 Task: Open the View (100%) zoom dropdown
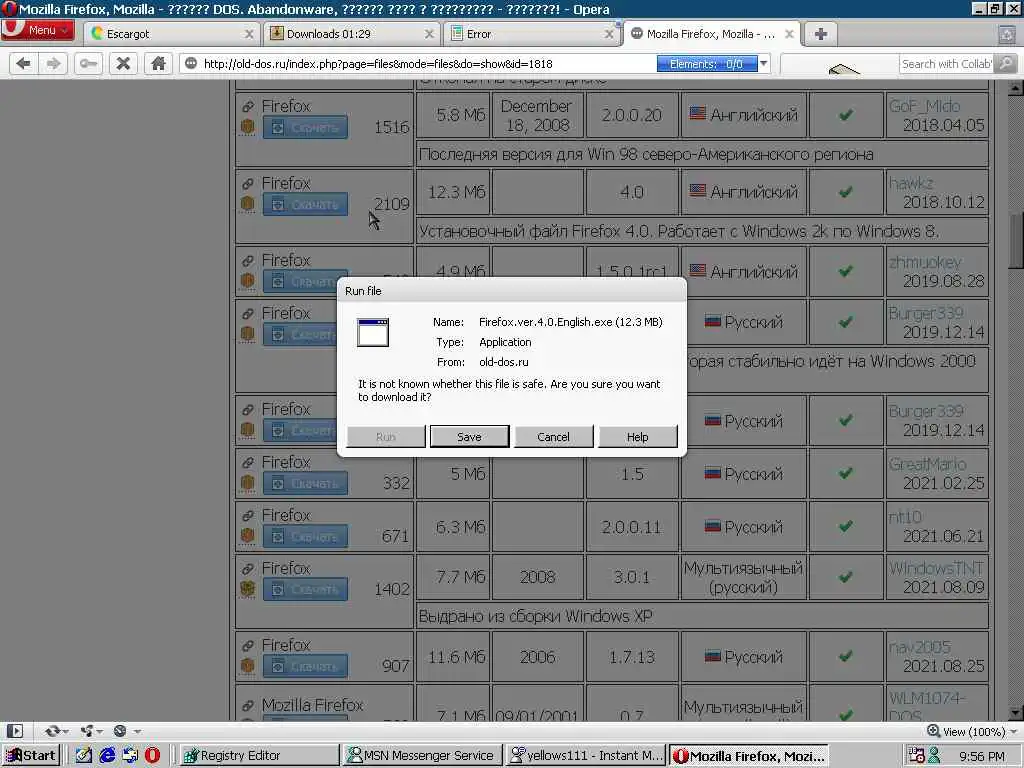tap(972, 731)
